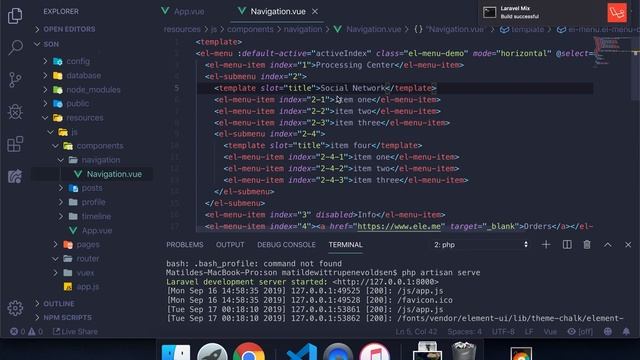Image resolution: width=640 pixels, height=360 pixels.
Task: Open errors and warnings status item
Action: [27, 331]
